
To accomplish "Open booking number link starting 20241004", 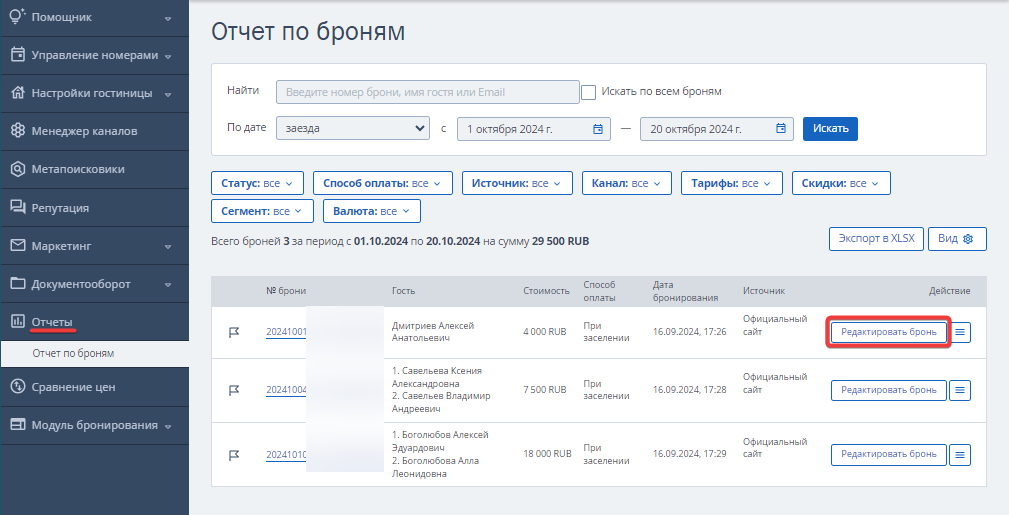I will tap(286, 390).
